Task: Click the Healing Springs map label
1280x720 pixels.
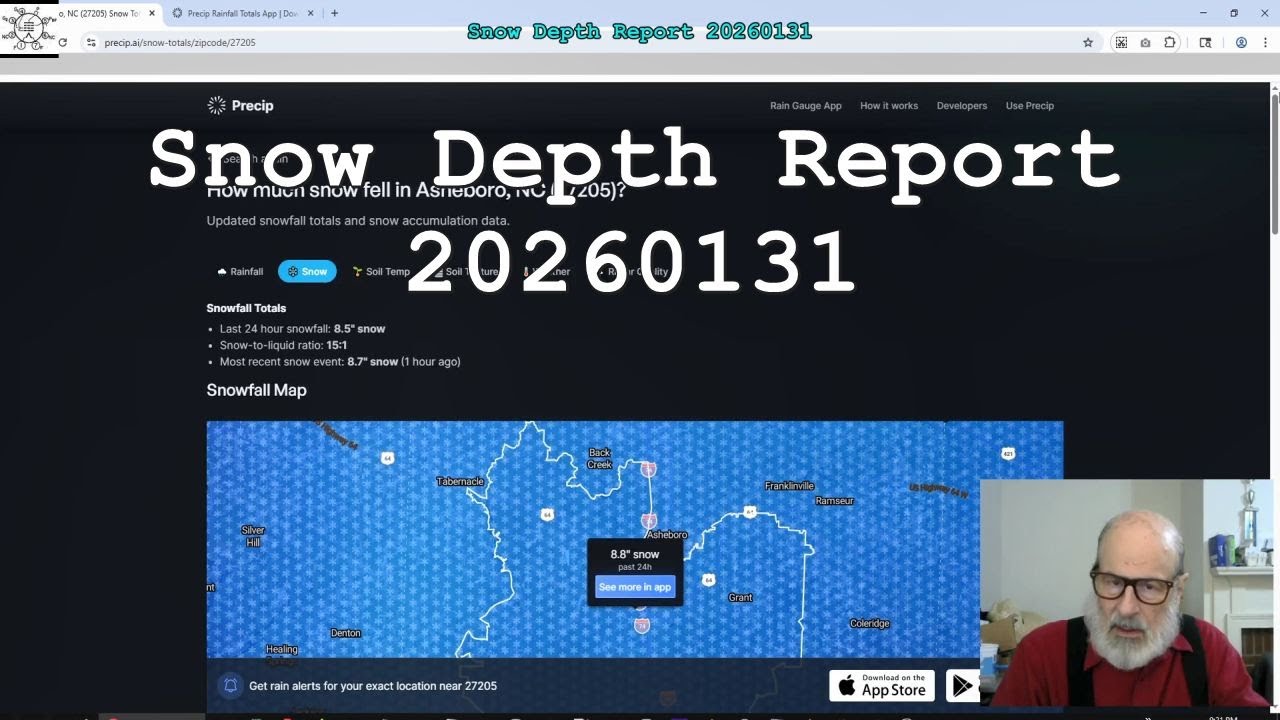Action: pos(281,653)
